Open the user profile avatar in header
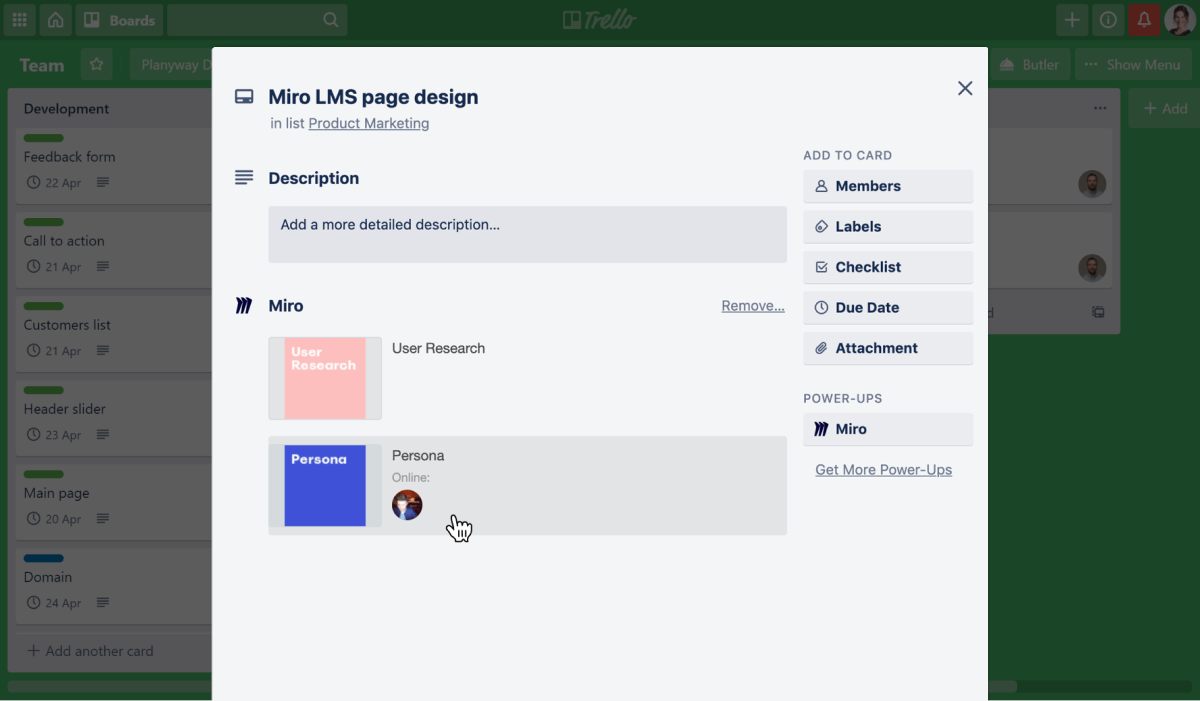The image size is (1200, 701). (x=1180, y=20)
